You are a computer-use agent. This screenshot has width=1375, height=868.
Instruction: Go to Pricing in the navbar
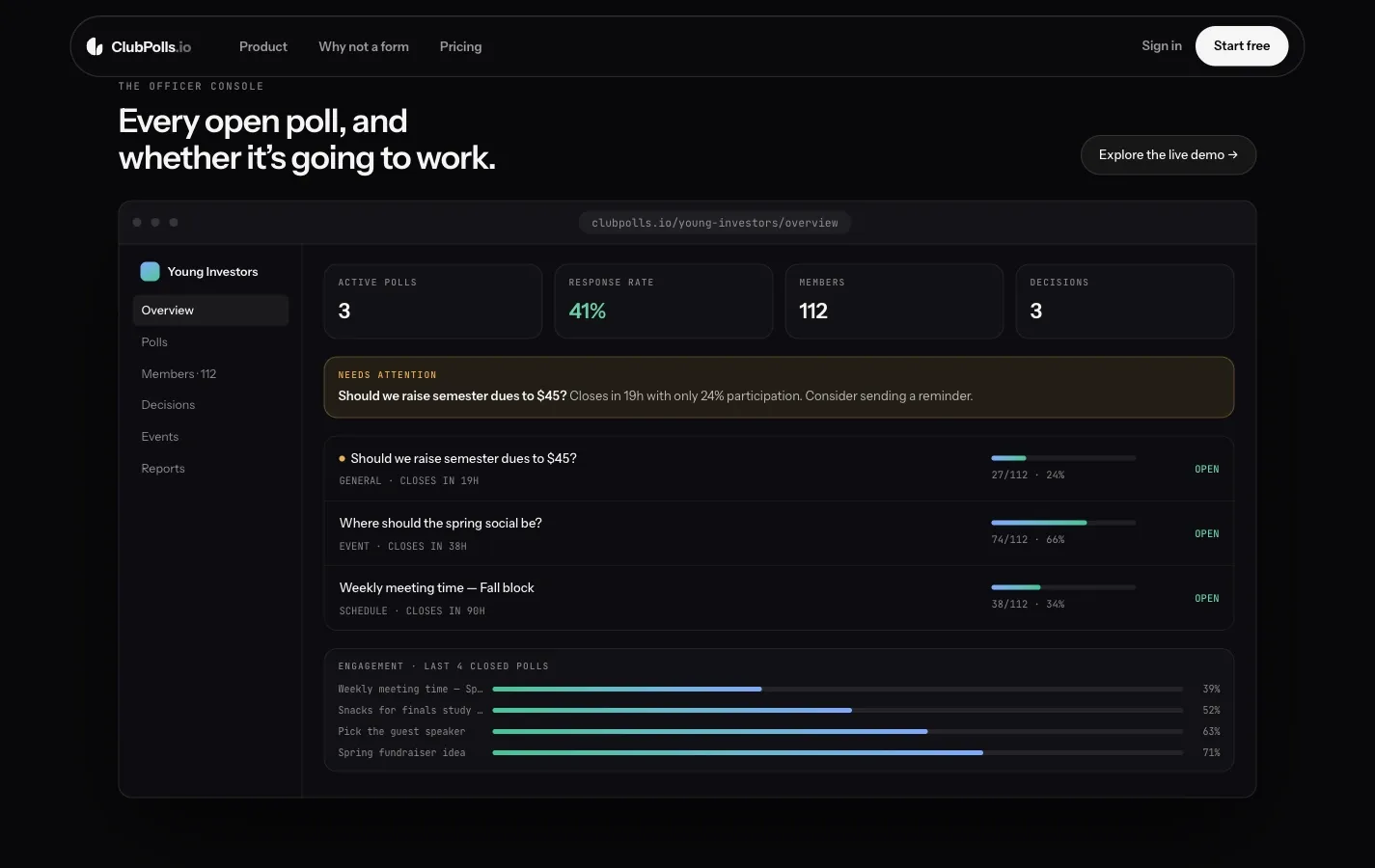point(460,46)
